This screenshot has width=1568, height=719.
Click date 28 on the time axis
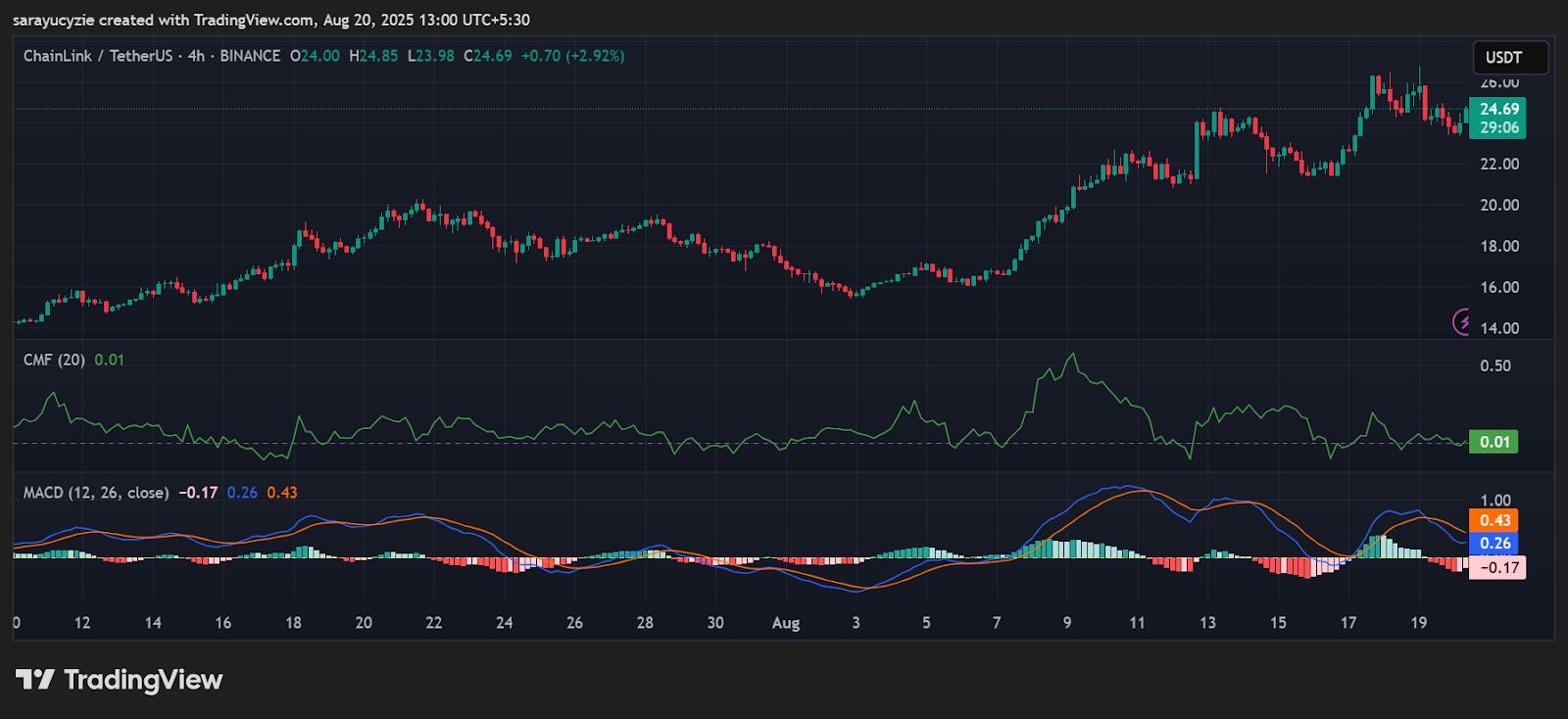coord(645,623)
